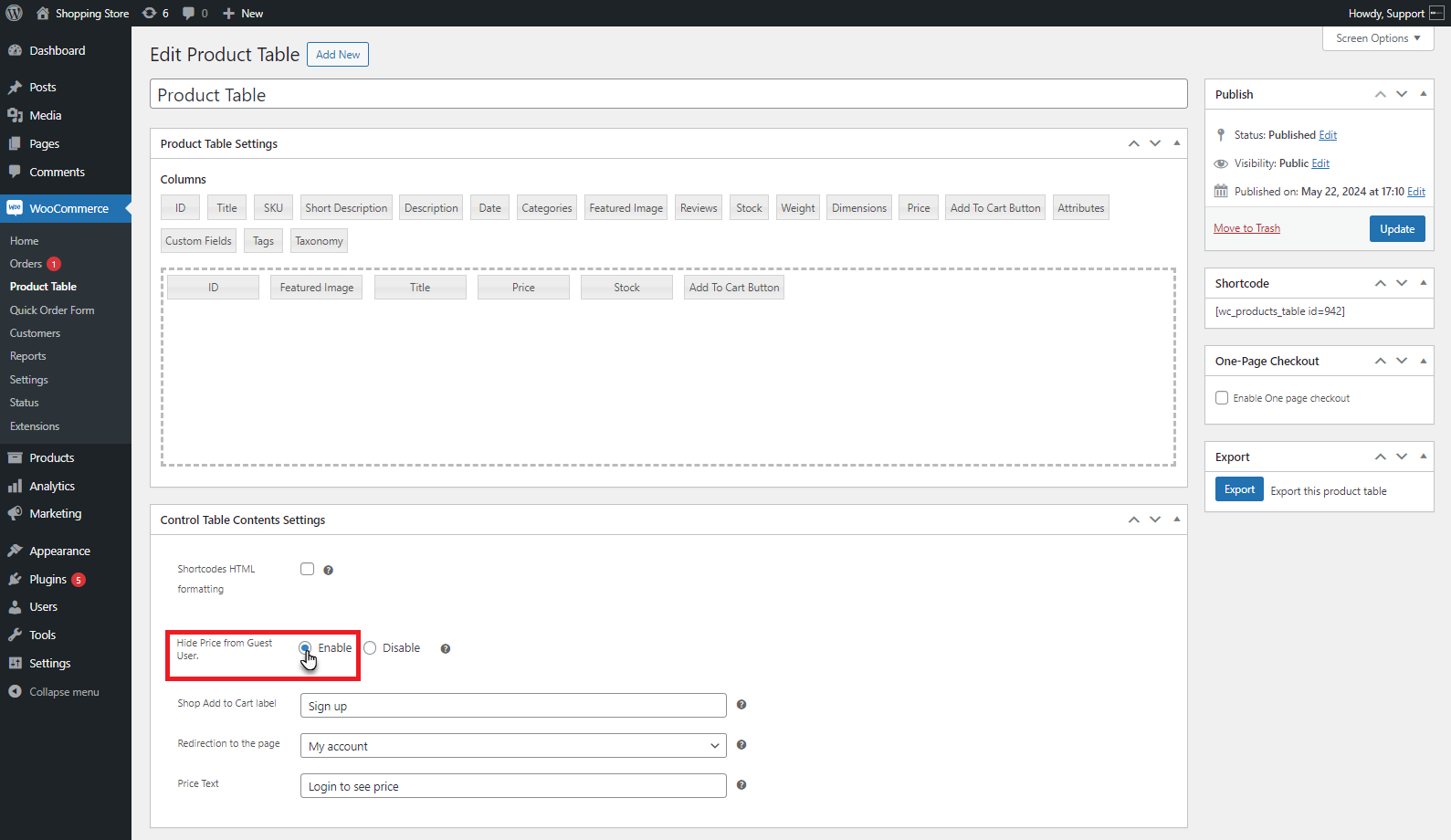
Task: Move Product Table Settings panel down
Action: [x=1155, y=143]
